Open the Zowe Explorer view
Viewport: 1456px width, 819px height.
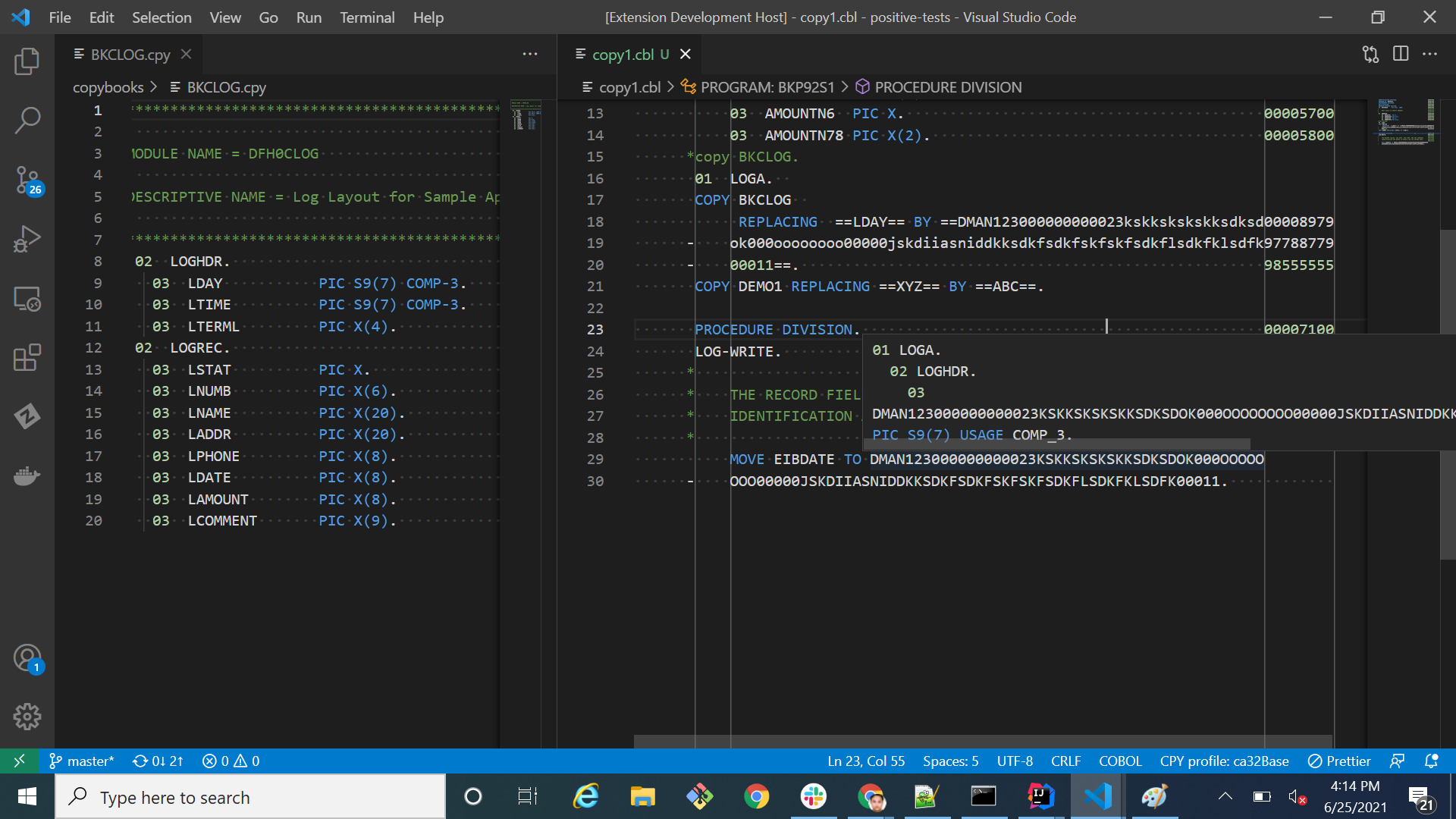(27, 416)
